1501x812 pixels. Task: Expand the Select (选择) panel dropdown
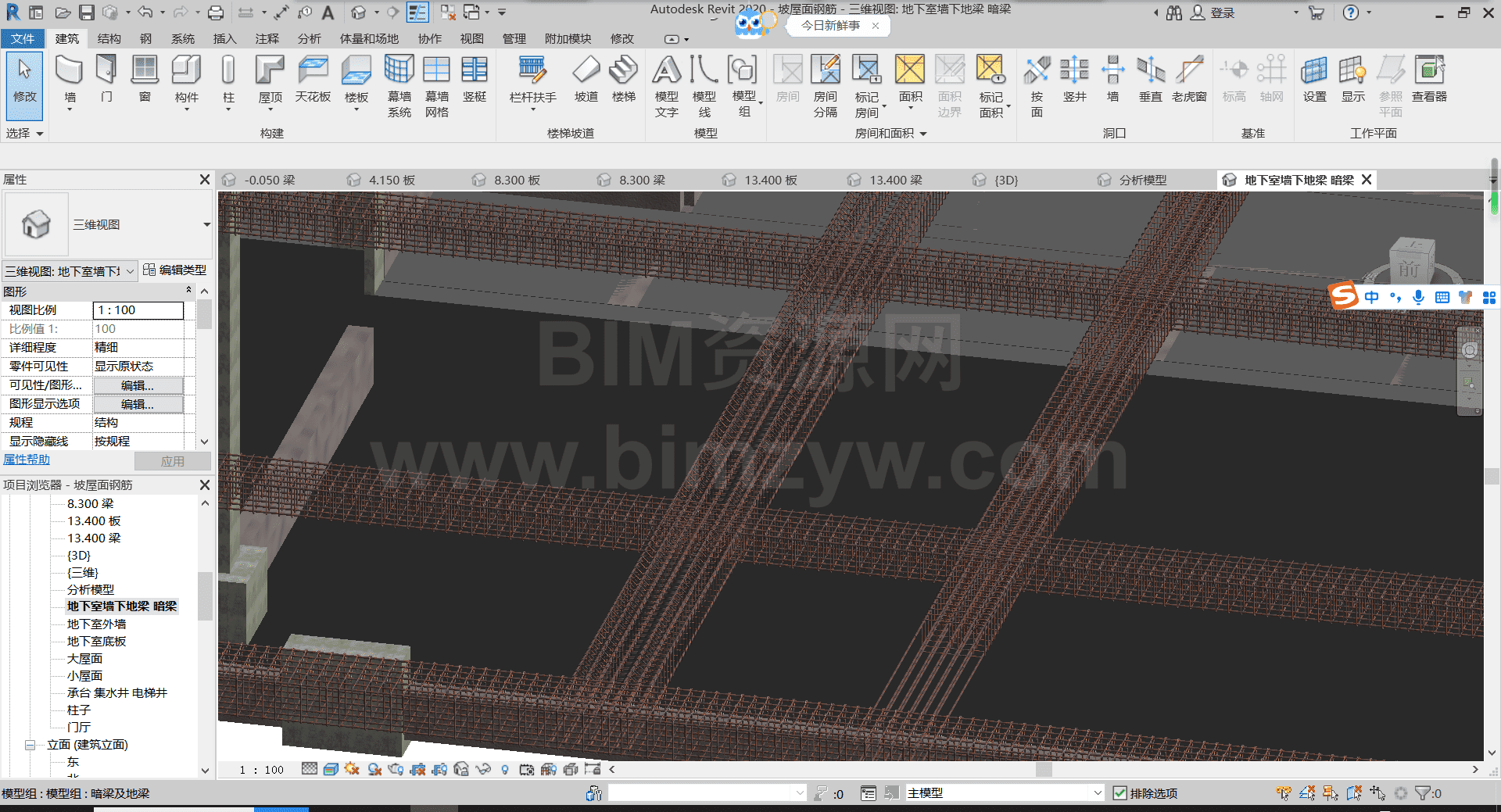click(x=24, y=134)
